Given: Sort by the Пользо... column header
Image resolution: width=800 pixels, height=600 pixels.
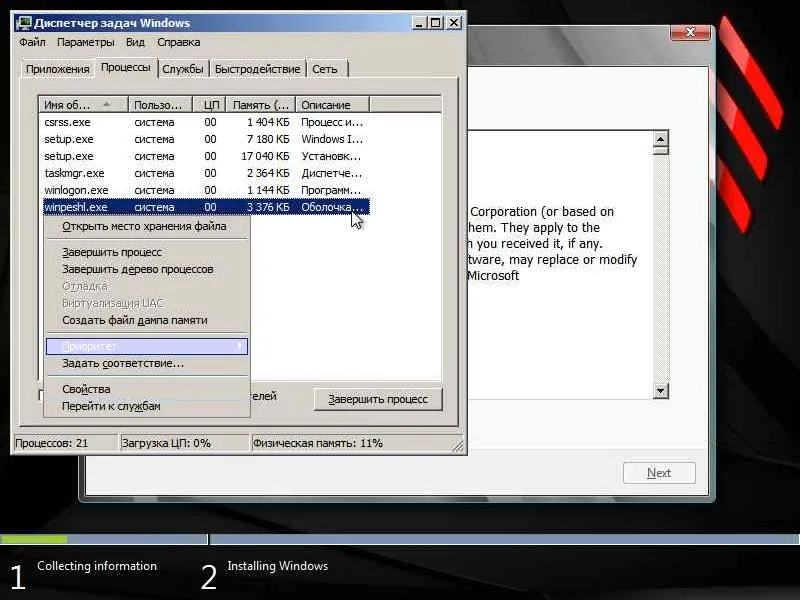Looking at the screenshot, I should point(160,105).
